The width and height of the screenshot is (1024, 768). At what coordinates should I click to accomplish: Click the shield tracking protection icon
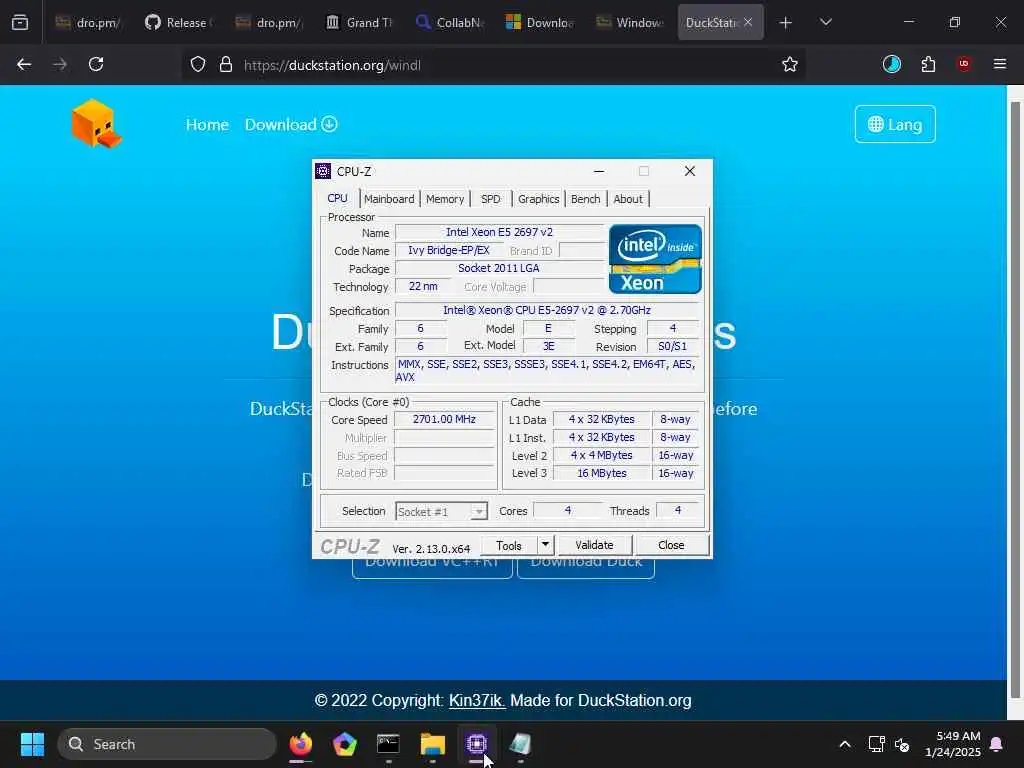(x=198, y=65)
